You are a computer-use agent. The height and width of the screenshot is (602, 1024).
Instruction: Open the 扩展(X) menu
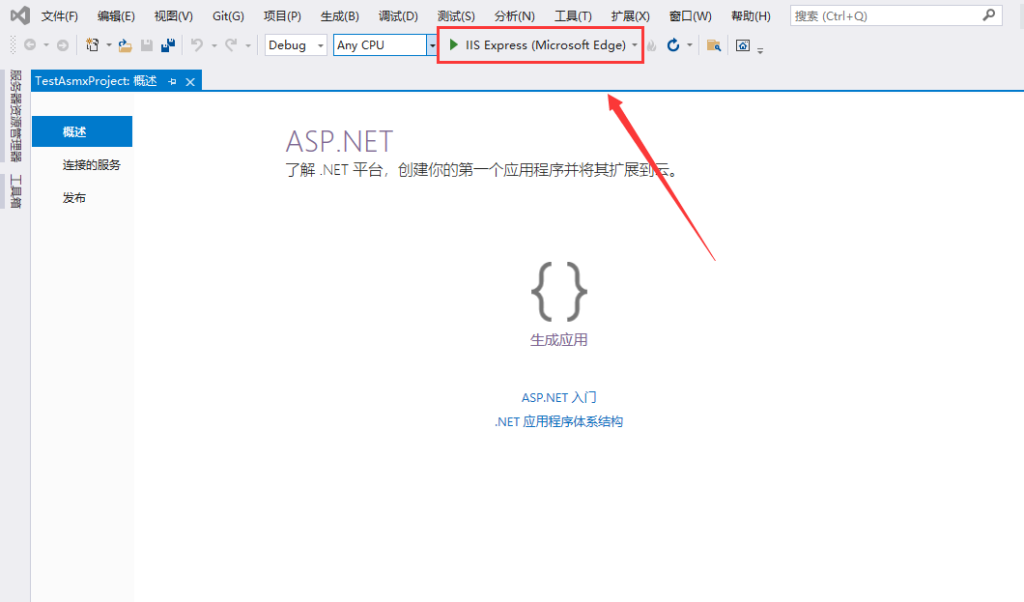[630, 16]
